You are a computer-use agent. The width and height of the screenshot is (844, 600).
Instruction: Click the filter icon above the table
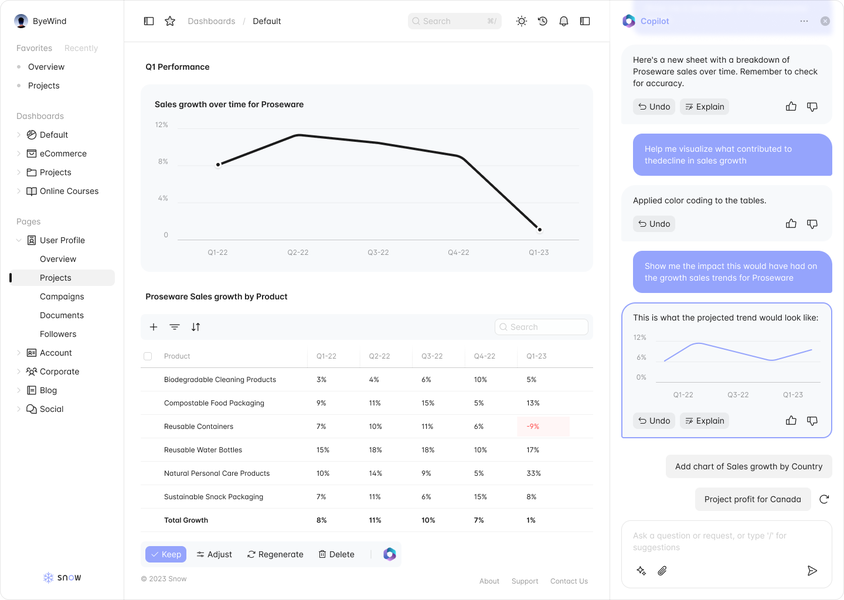[174, 327]
